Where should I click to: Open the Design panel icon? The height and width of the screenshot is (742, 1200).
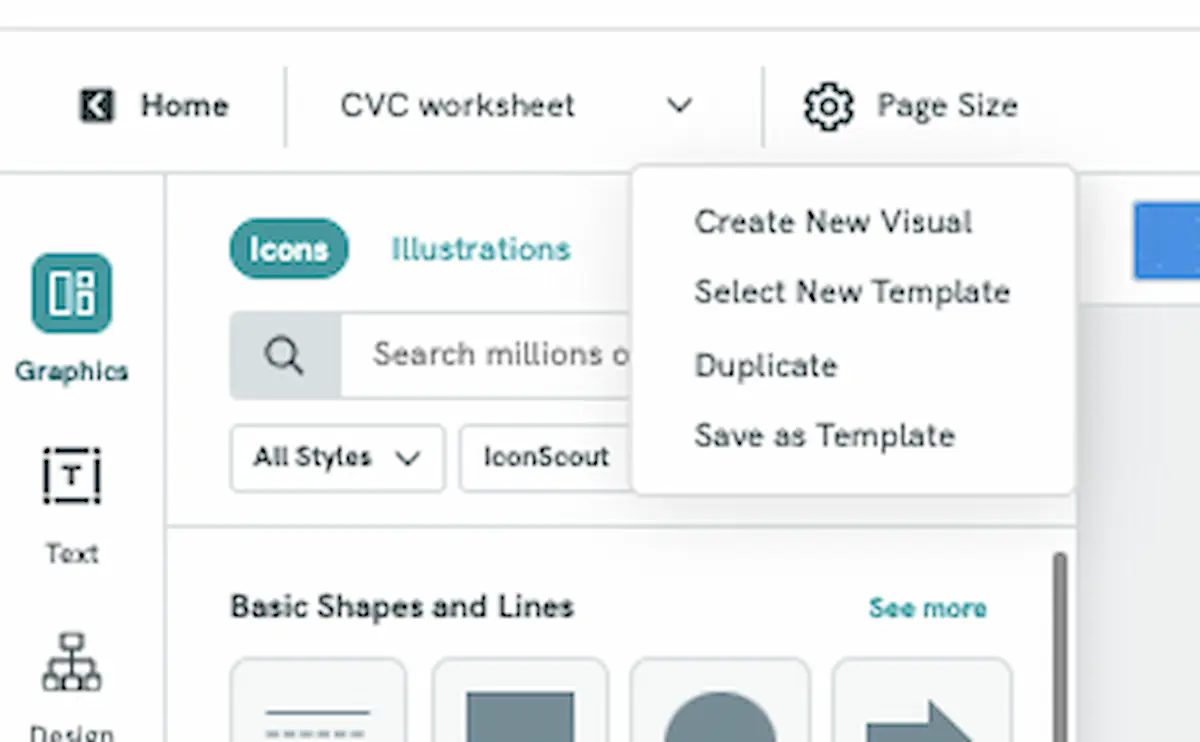click(x=72, y=662)
